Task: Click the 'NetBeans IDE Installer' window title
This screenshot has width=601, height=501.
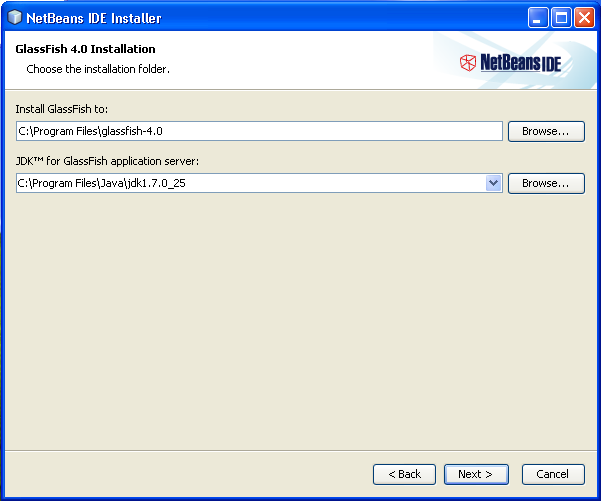Action: tap(94, 18)
